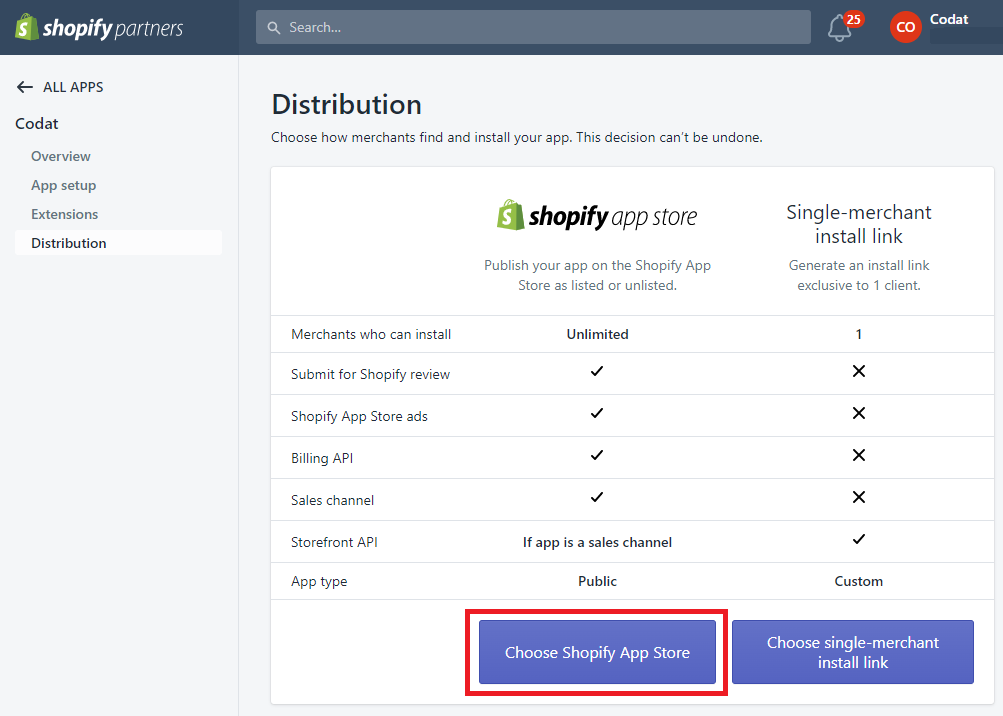Click the X mark in Sales channel row

click(858, 497)
